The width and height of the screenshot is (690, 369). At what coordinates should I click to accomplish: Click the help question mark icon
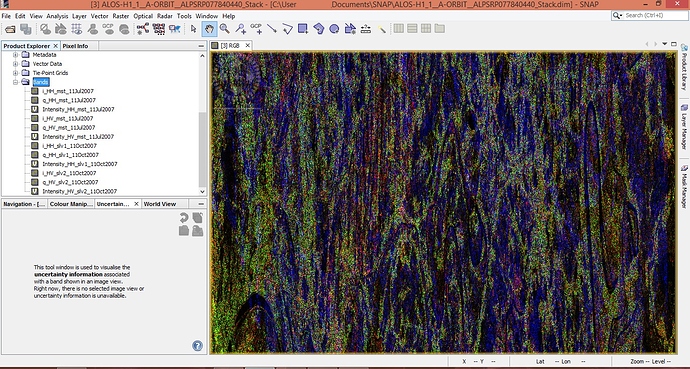tap(198, 346)
